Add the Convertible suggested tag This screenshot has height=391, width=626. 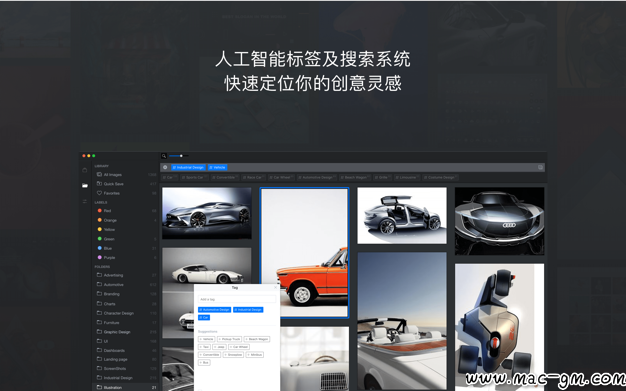(209, 355)
